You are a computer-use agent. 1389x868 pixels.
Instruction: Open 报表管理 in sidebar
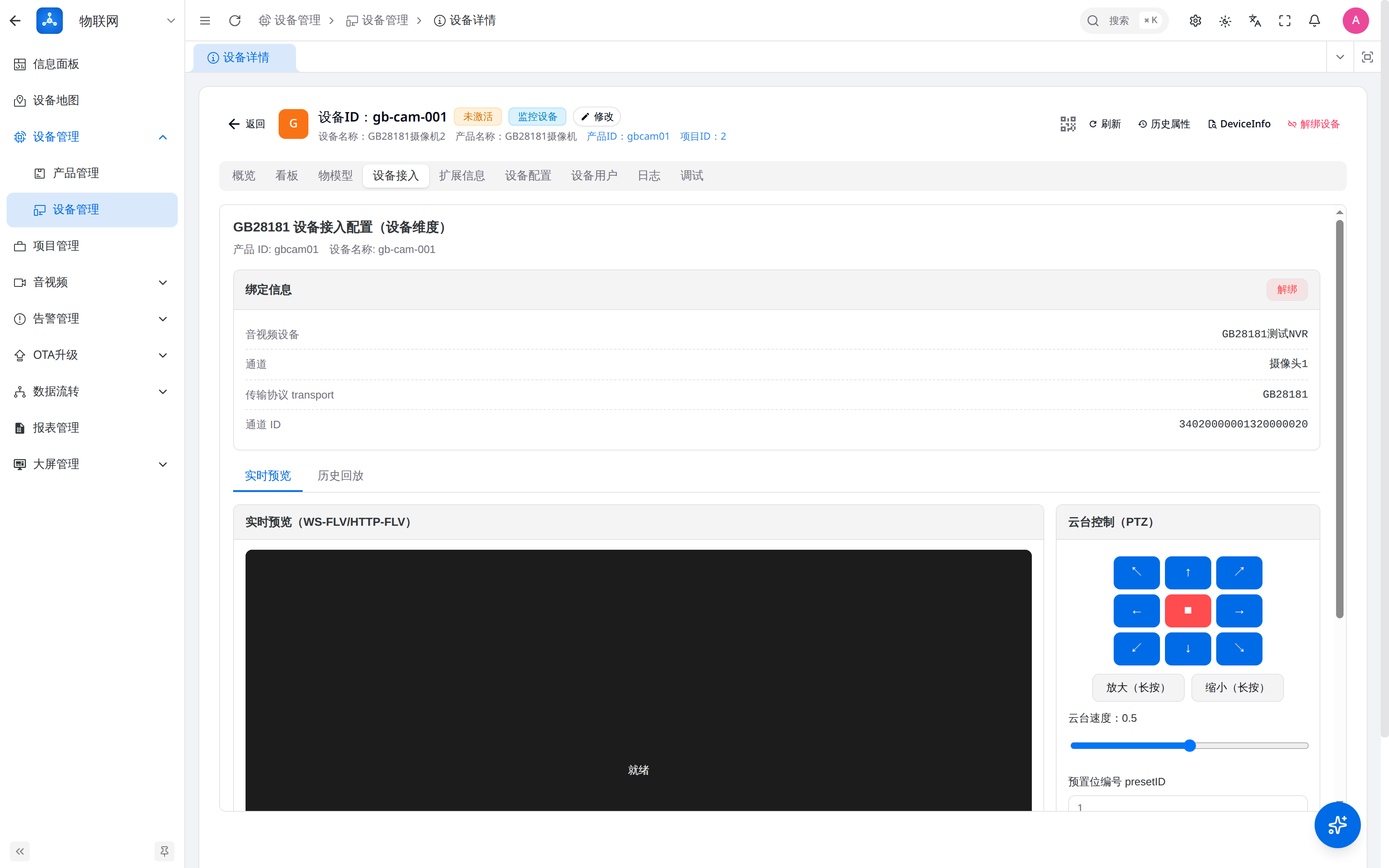pos(92,428)
